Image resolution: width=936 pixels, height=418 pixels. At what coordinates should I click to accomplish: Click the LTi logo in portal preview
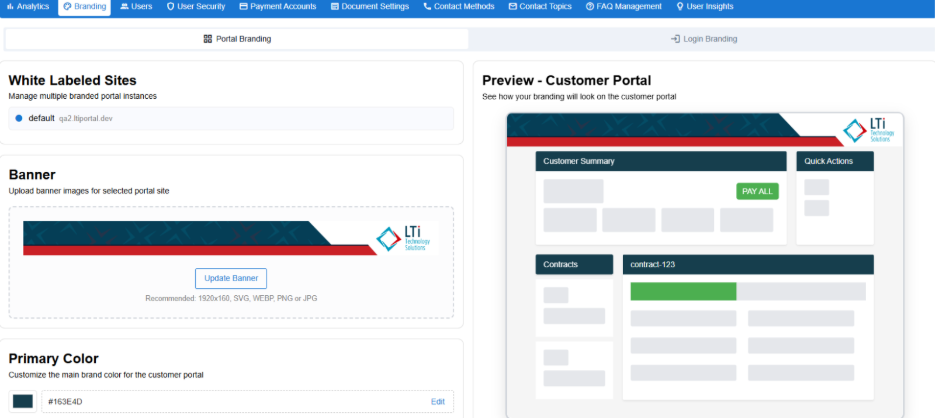[x=867, y=131]
